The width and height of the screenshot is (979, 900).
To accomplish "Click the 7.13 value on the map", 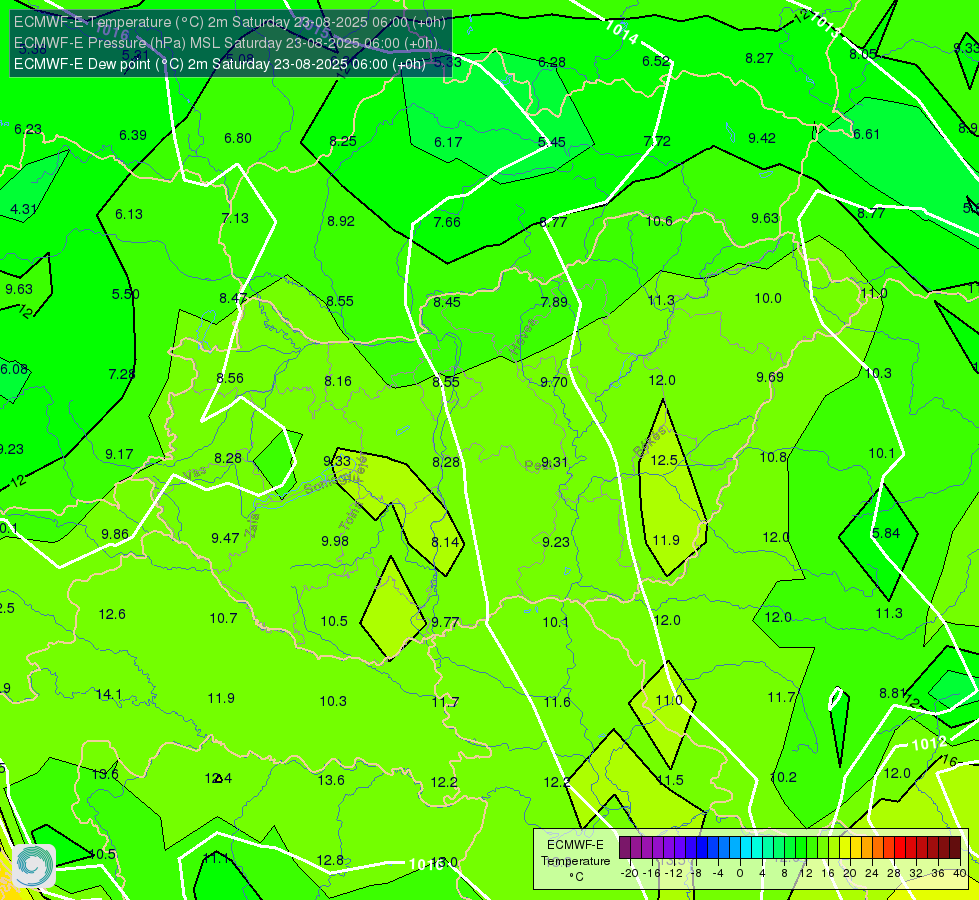I will pyautogui.click(x=235, y=218).
